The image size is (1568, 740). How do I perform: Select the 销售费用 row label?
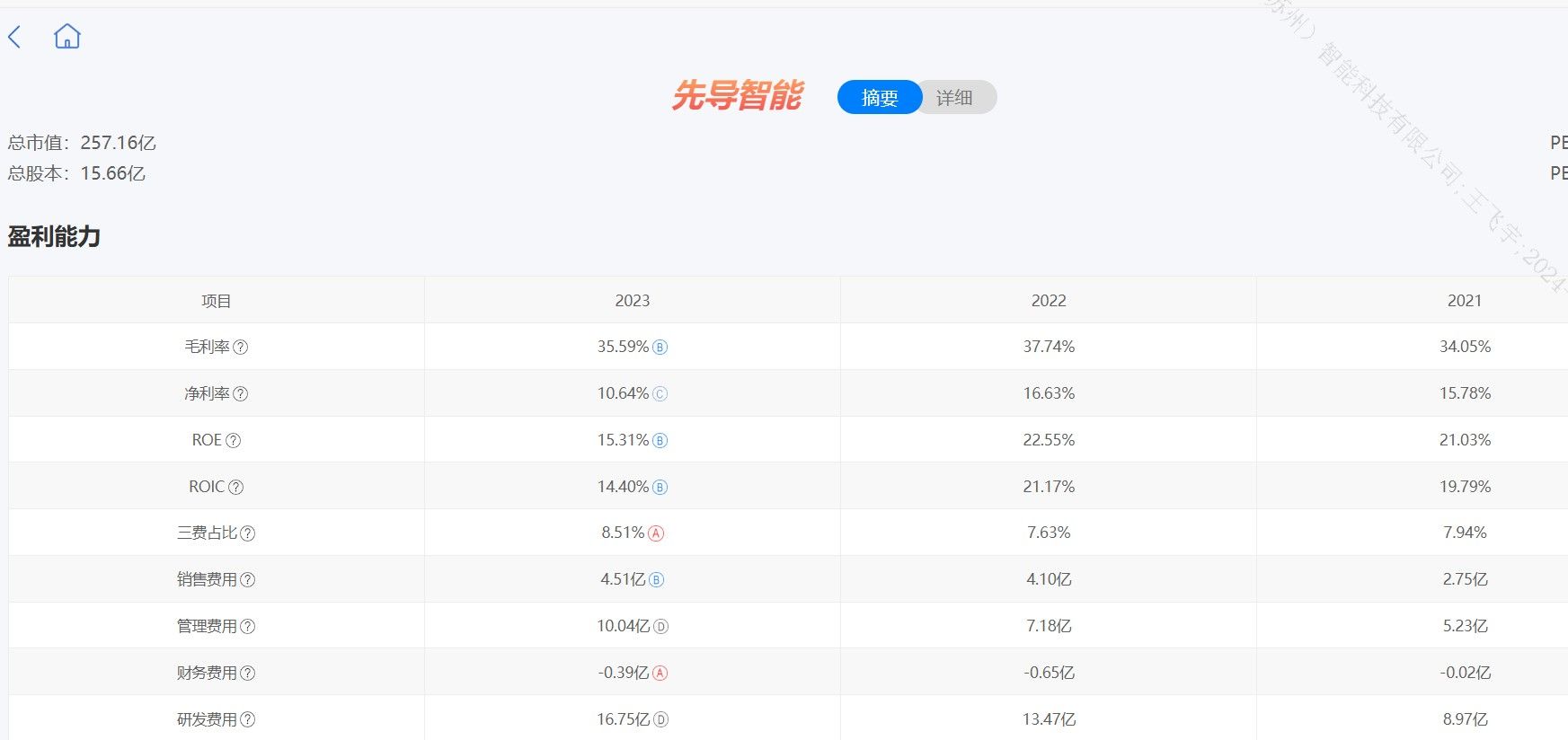tap(208, 579)
